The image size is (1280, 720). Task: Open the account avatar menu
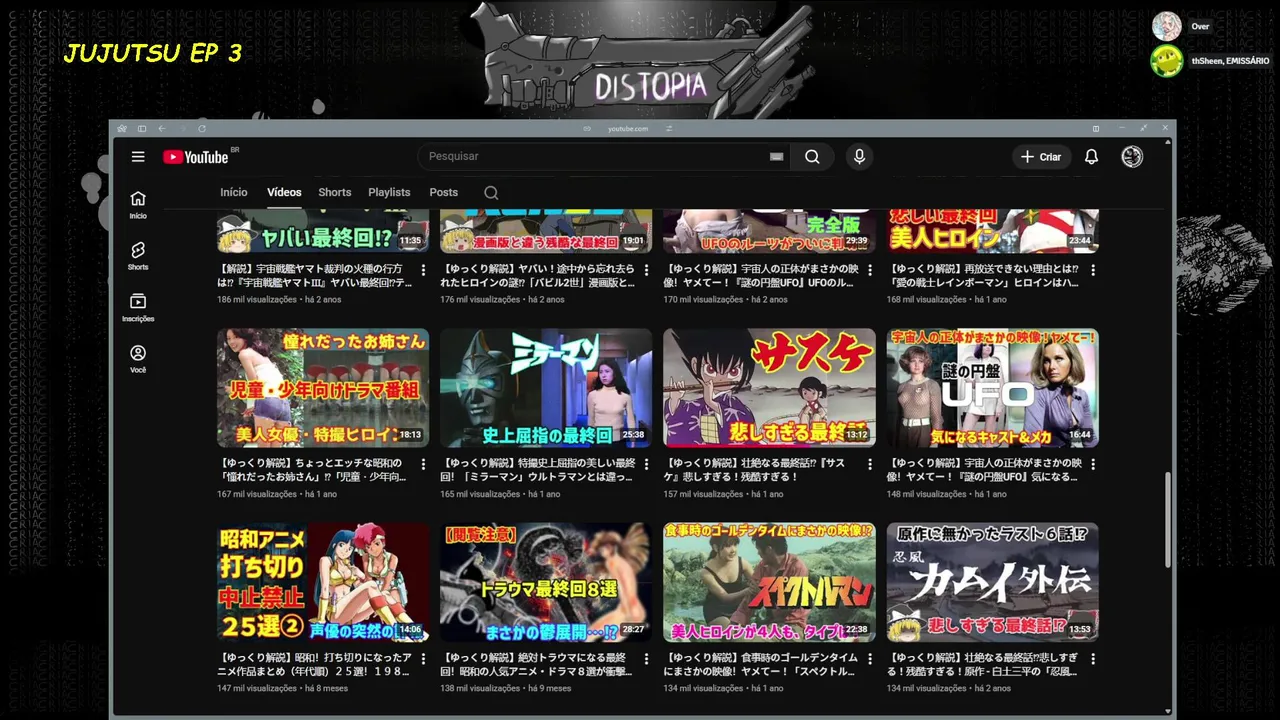click(1132, 157)
